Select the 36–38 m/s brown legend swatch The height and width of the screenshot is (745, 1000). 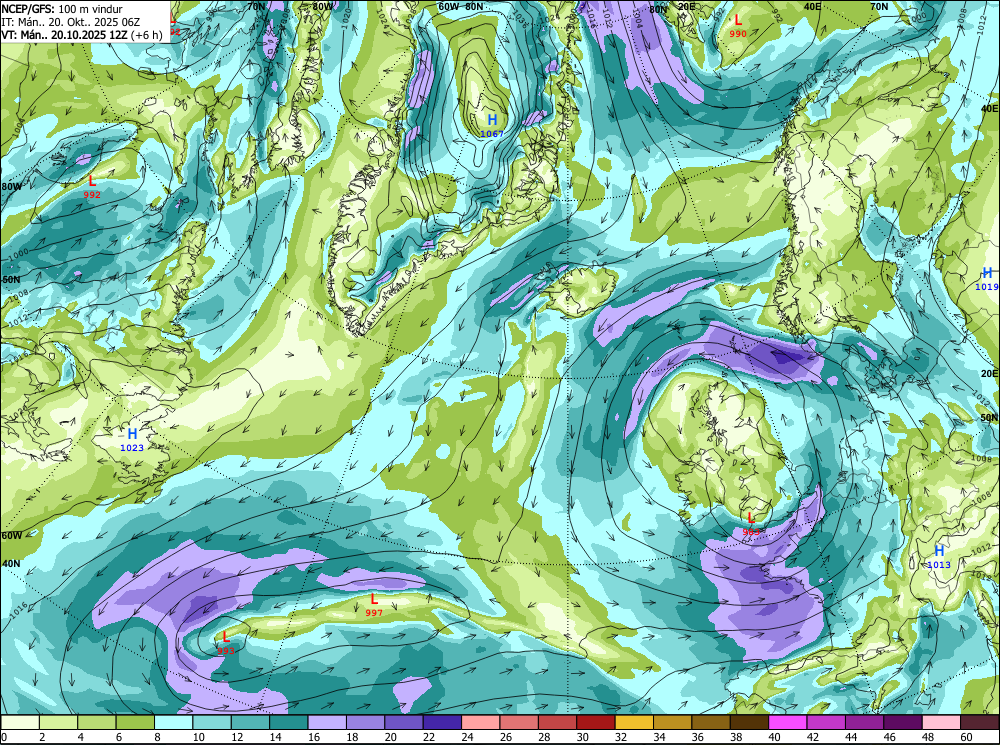710,722
